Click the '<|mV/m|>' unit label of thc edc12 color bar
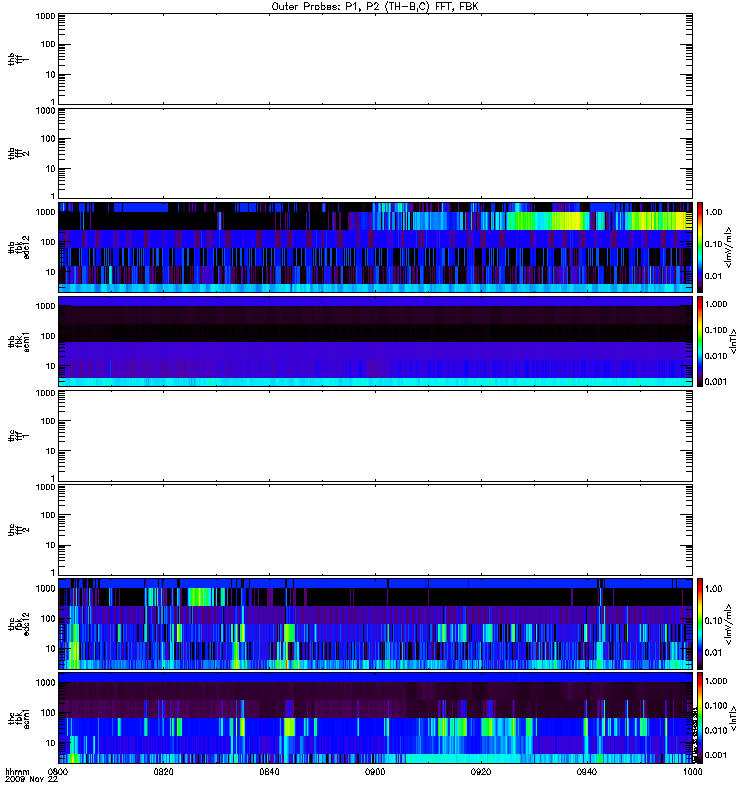The width and height of the screenshot is (750, 800). tap(728, 624)
